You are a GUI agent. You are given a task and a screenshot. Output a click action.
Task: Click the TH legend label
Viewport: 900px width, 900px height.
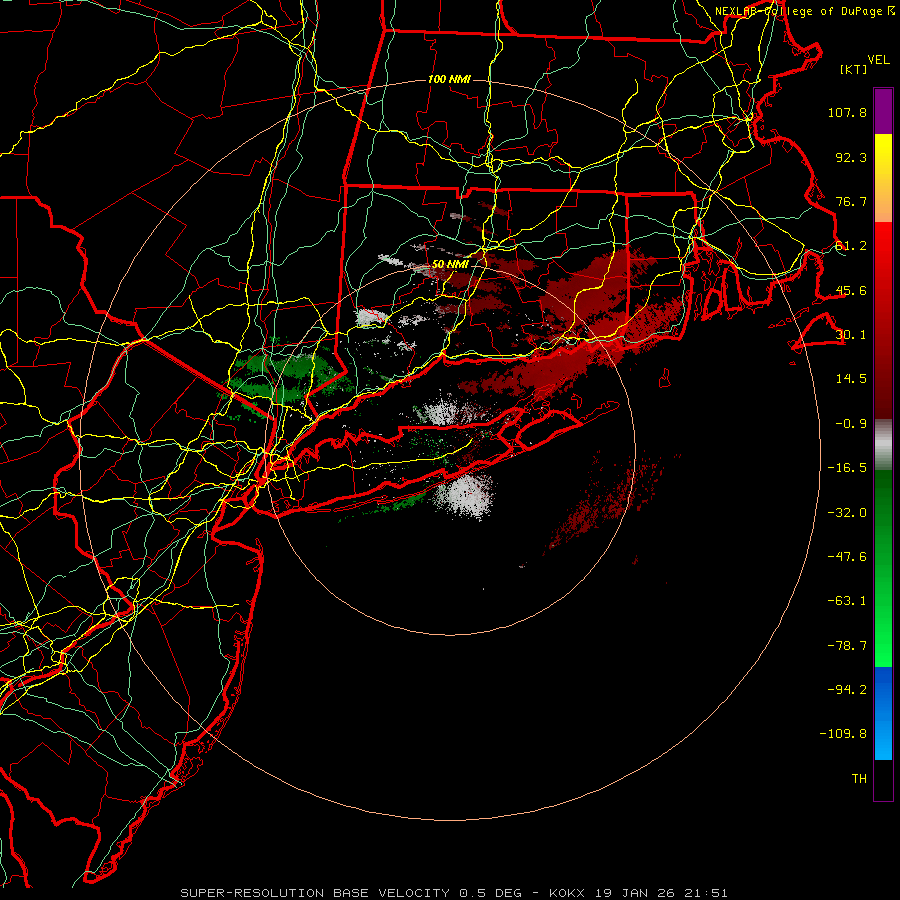859,779
